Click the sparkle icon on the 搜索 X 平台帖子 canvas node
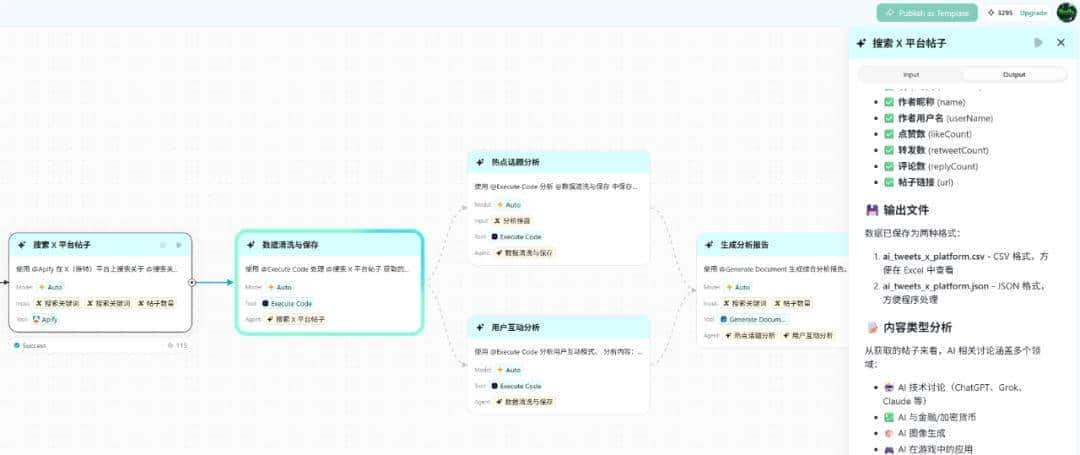 pyautogui.click(x=22, y=245)
